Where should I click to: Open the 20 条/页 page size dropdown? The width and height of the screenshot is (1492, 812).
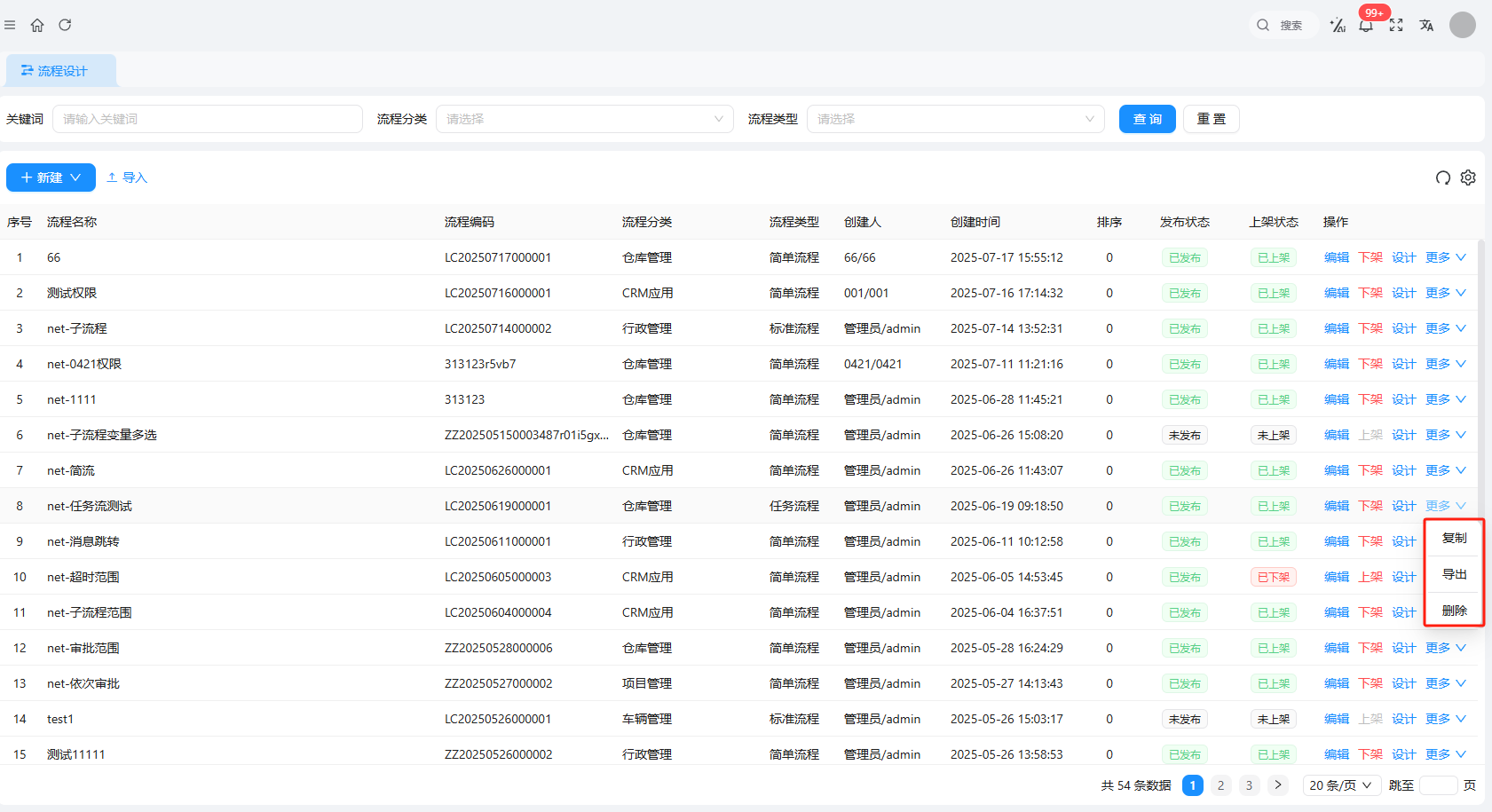pos(1340,785)
